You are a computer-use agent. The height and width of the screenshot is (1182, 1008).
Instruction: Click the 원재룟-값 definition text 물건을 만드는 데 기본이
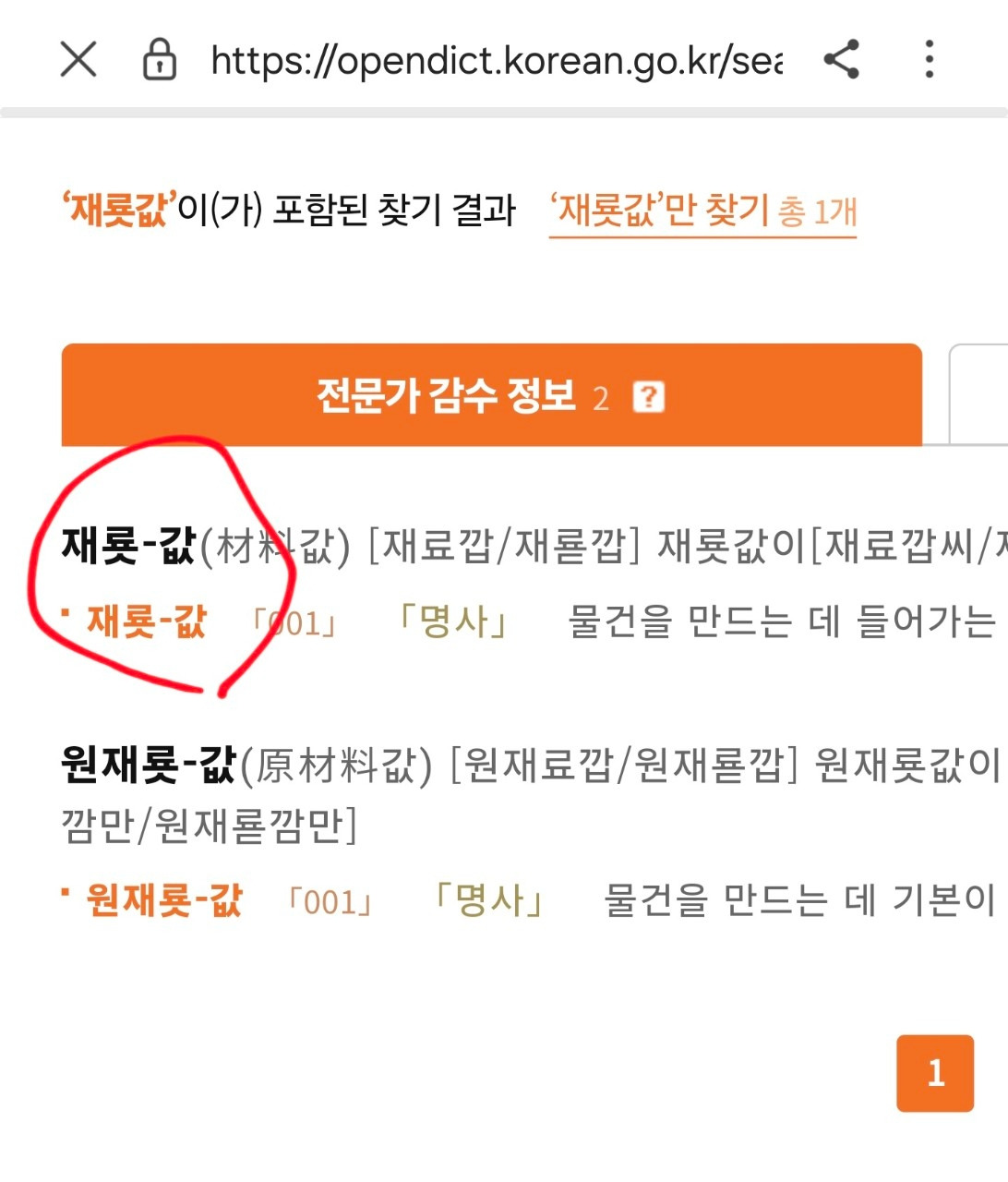799,900
